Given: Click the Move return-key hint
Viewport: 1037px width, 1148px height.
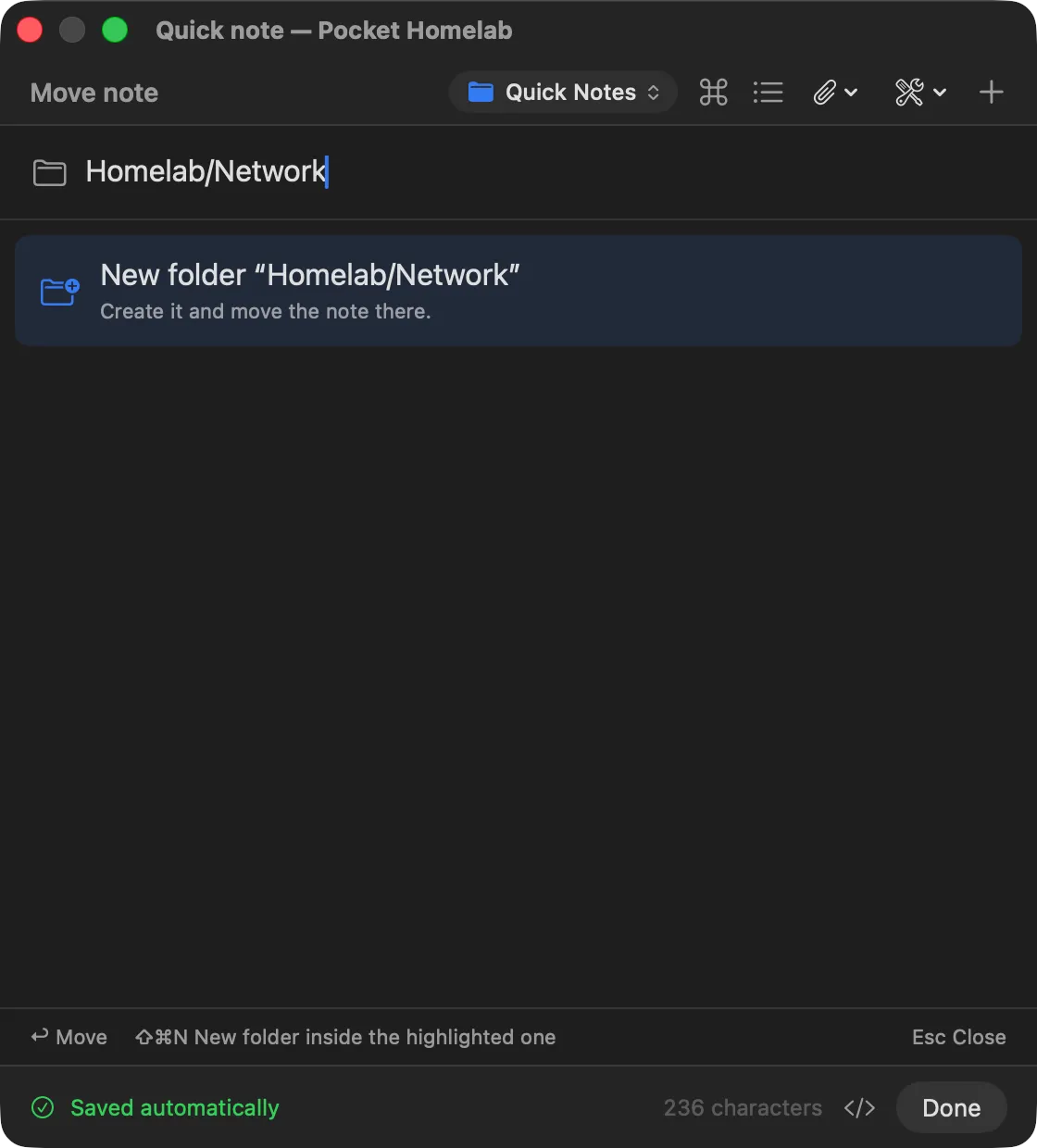Looking at the screenshot, I should [69, 1037].
